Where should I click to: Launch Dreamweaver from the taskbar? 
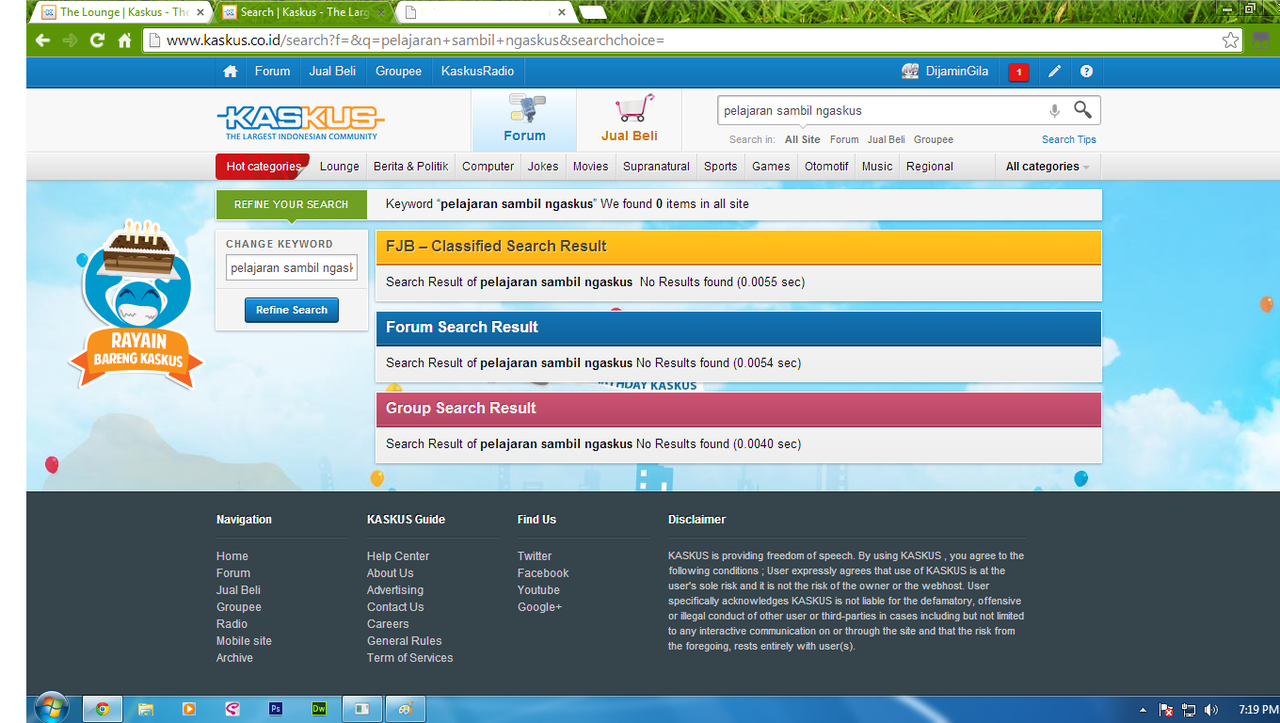tap(320, 709)
